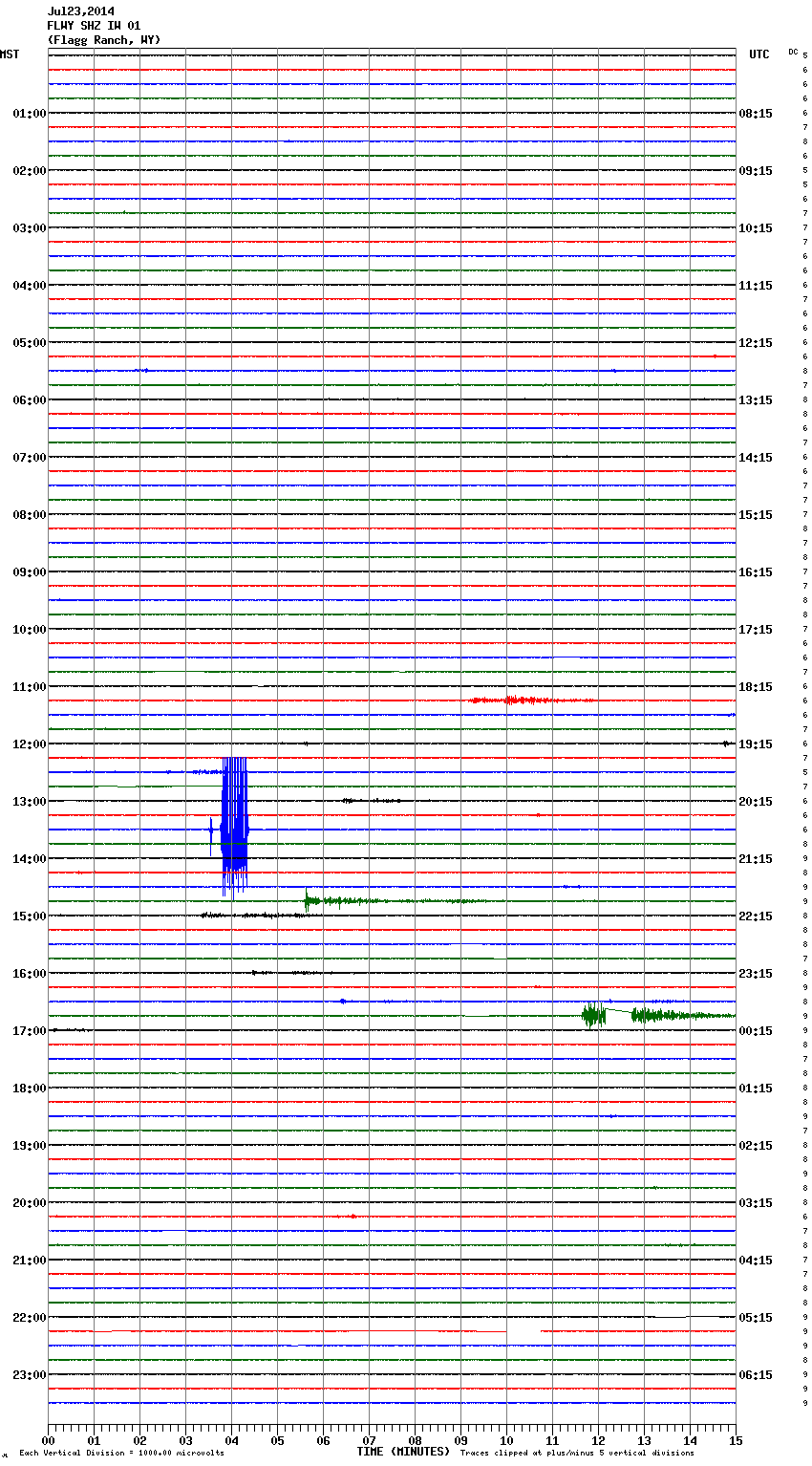
Task: Click minute tick label 08
Action: 415,1440
